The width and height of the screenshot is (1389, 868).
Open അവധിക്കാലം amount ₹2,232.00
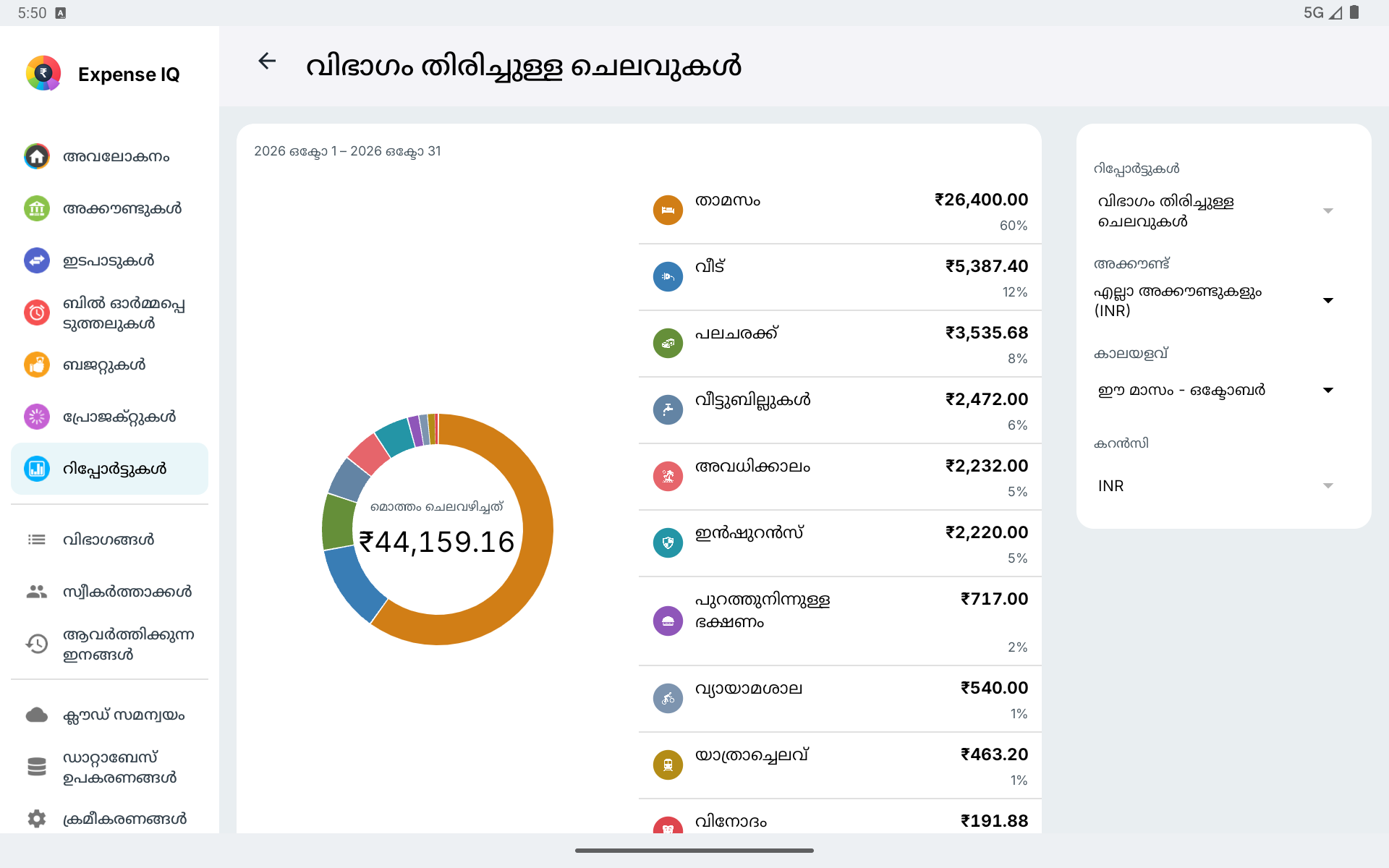pyautogui.click(x=987, y=466)
